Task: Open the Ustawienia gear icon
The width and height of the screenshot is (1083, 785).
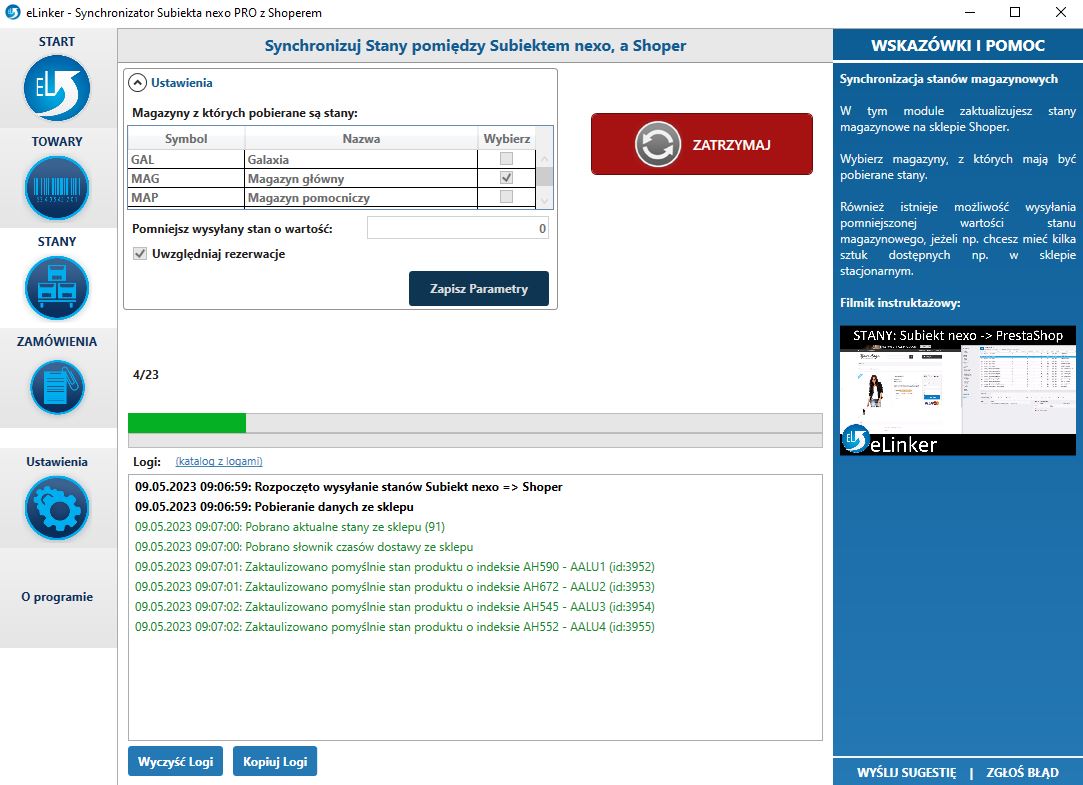Action: pos(57,508)
